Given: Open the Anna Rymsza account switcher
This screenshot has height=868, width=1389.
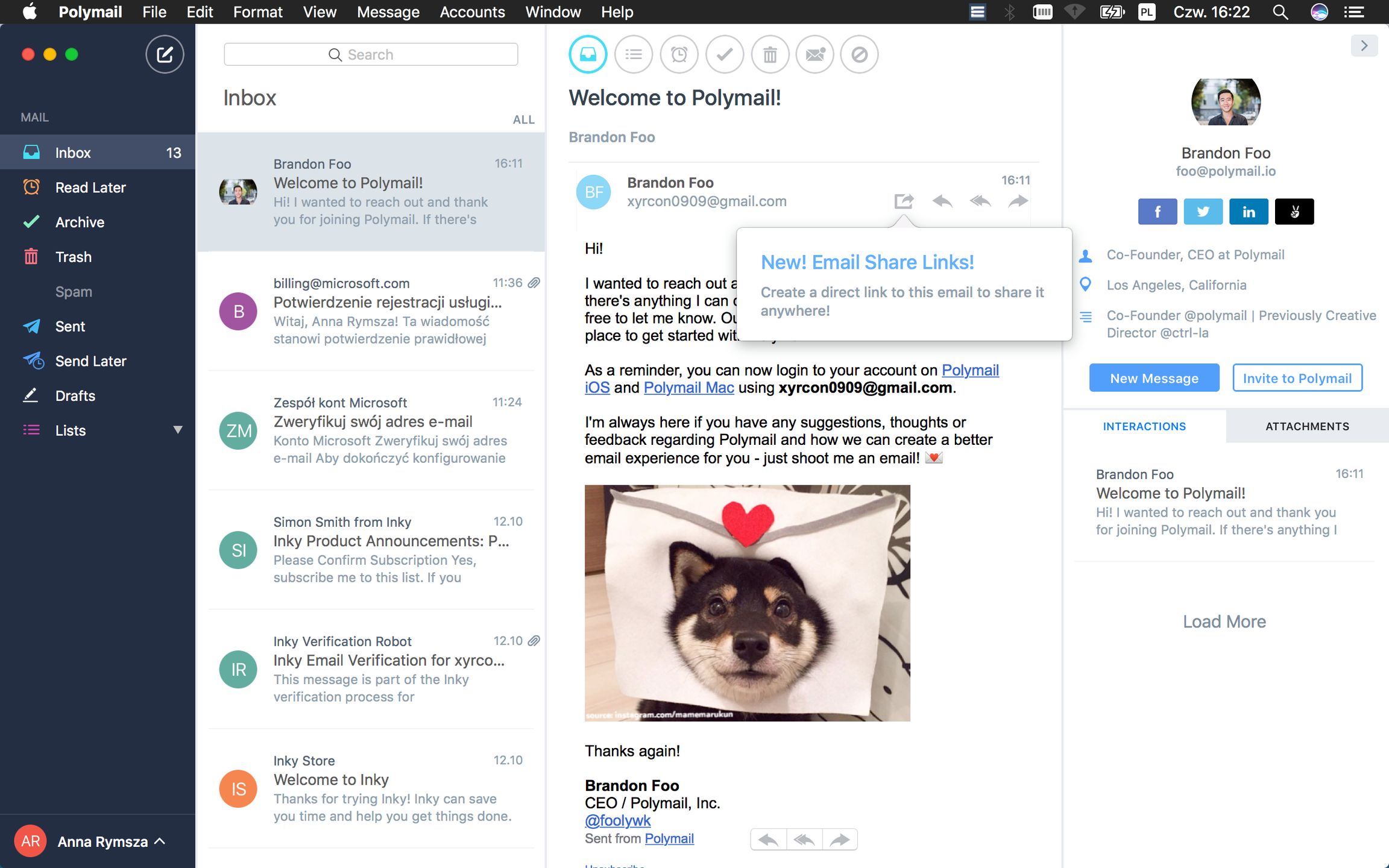Looking at the screenshot, I should (102, 841).
